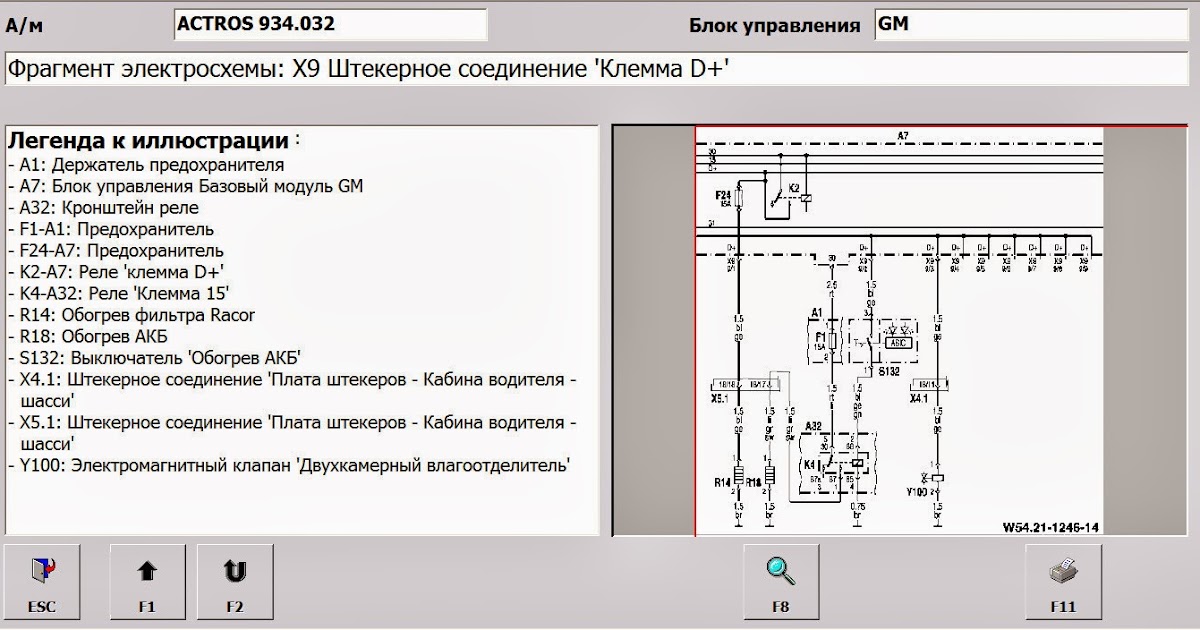Click legend entry 'K4-A32: Реле Клемма 15'
Viewport: 1200px width, 630px height.
(119, 293)
